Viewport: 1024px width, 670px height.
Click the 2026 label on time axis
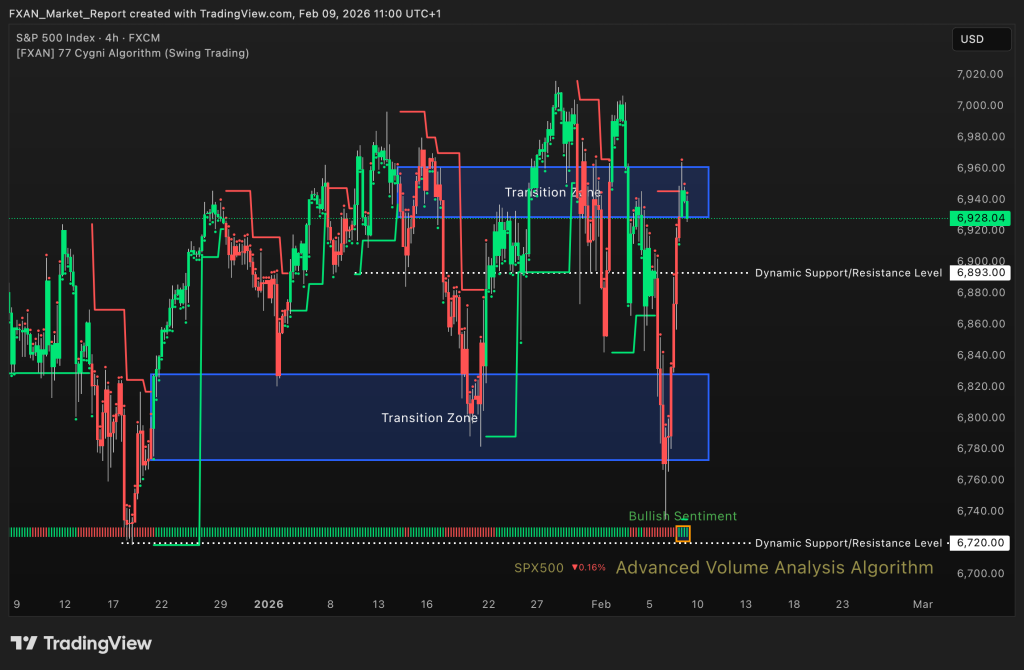[x=269, y=604]
